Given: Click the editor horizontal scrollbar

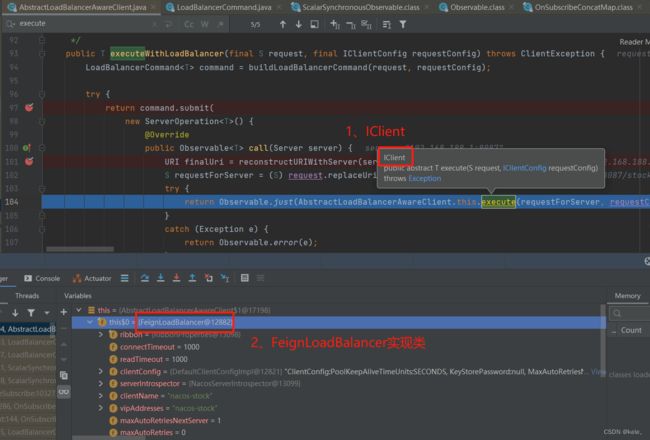Looking at the screenshot, I should [x=80, y=249].
